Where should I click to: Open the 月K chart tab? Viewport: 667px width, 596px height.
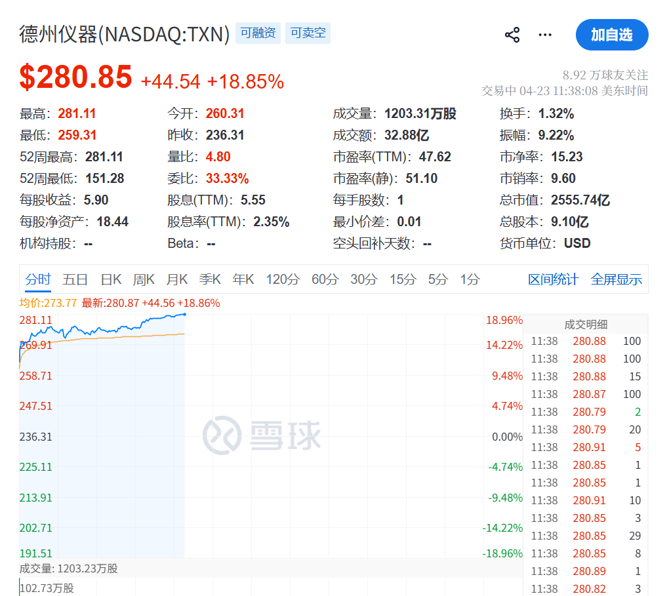click(x=177, y=280)
